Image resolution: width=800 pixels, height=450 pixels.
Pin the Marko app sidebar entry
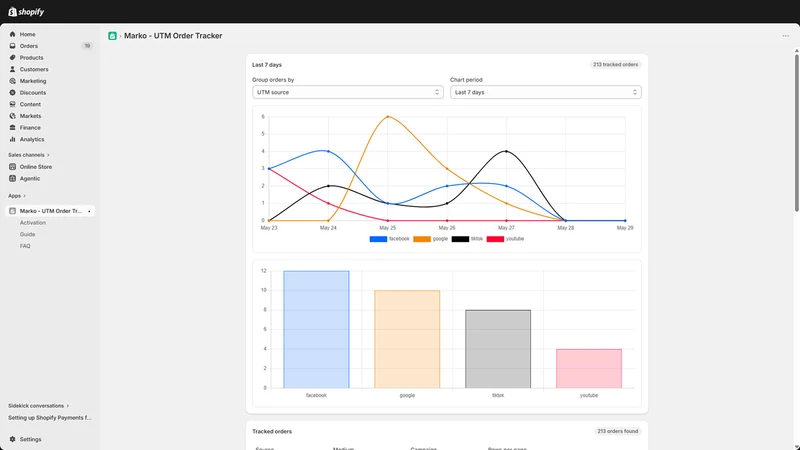(x=89, y=211)
